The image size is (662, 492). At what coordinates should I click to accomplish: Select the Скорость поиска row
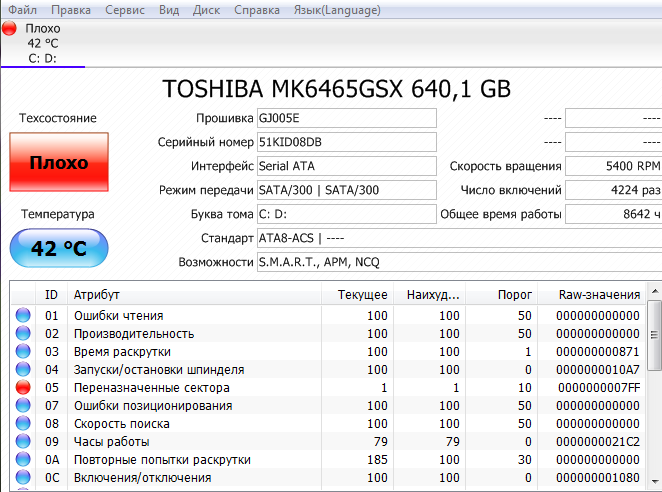click(x=328, y=424)
